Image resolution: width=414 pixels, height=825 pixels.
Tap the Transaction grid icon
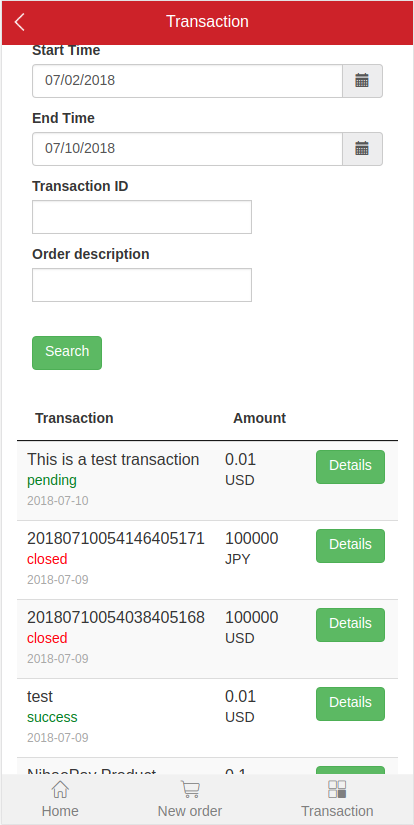337,789
